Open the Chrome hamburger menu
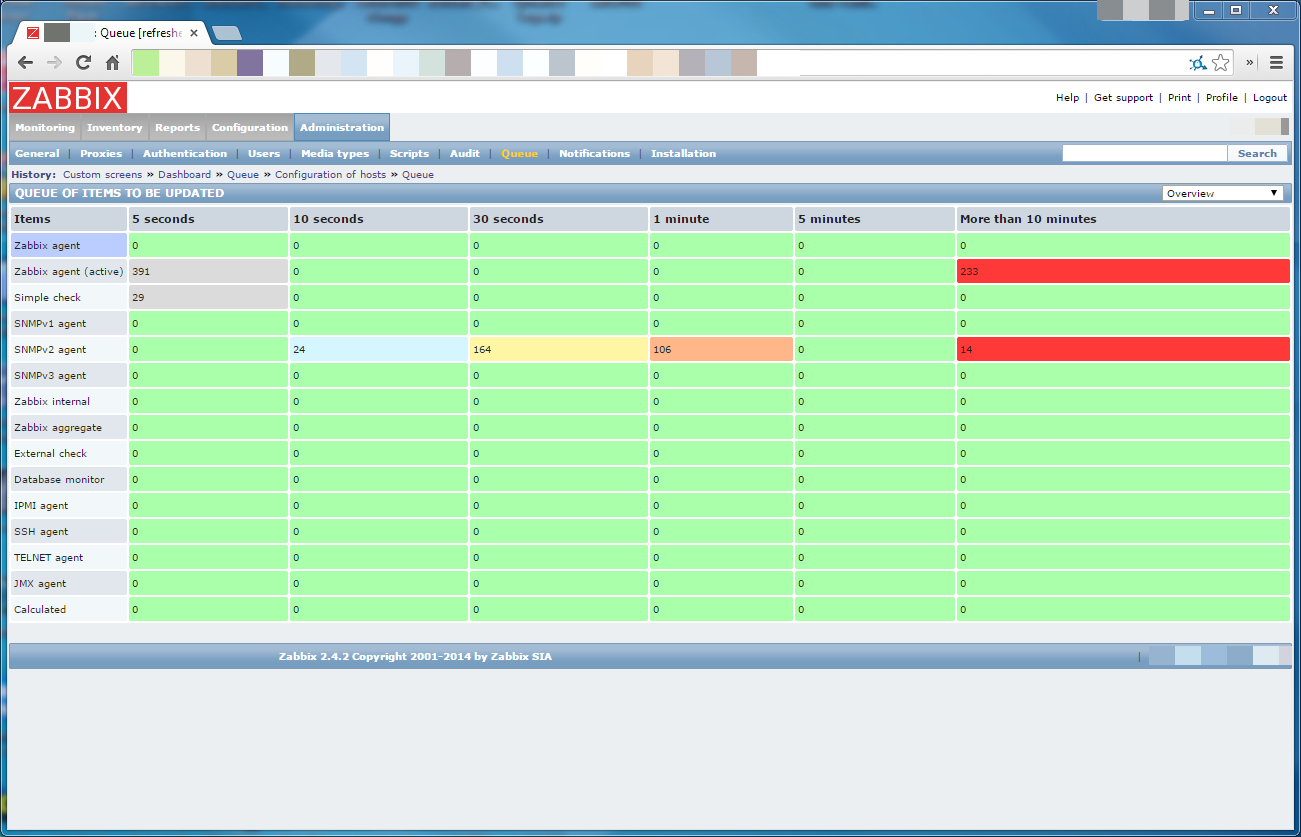 coord(1276,63)
